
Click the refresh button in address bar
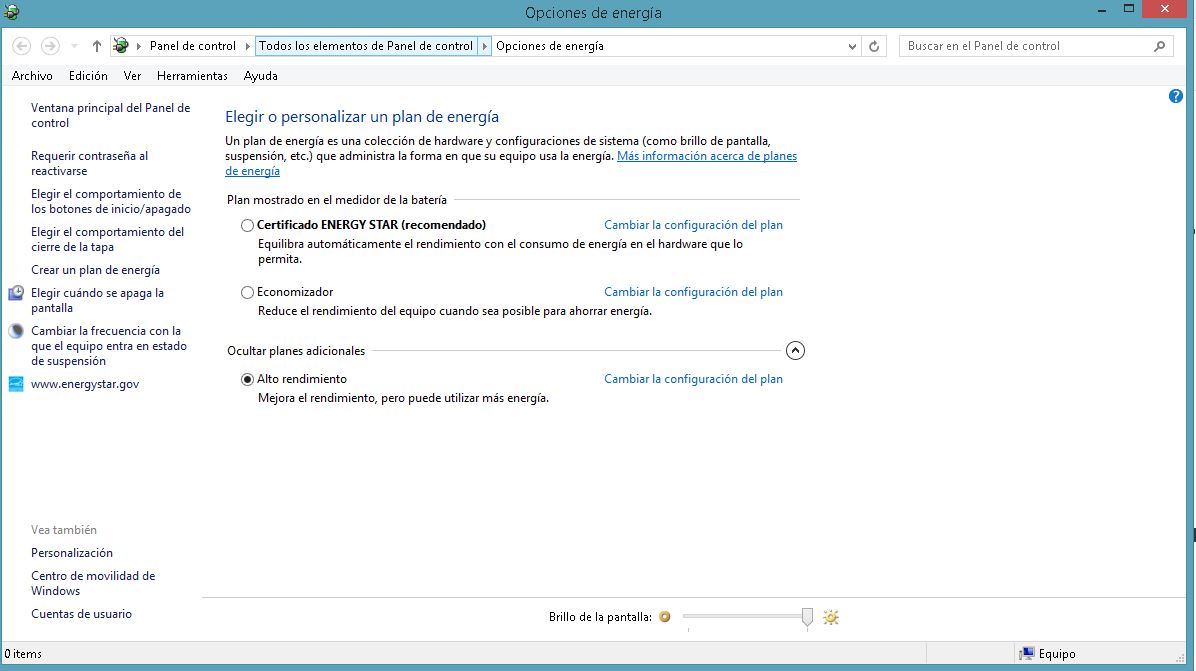point(874,46)
